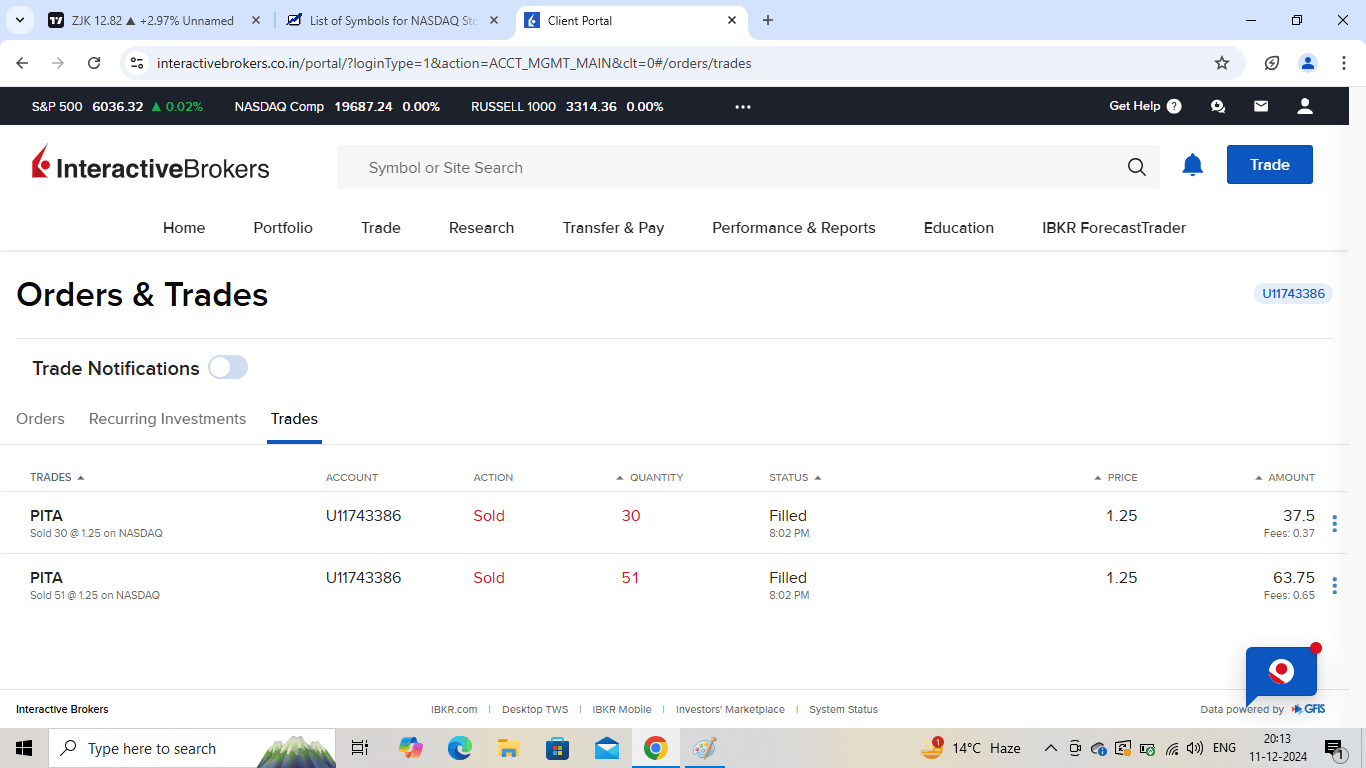The width and height of the screenshot is (1366, 768).
Task: Switch to the Recurring Investments tab
Action: click(167, 419)
